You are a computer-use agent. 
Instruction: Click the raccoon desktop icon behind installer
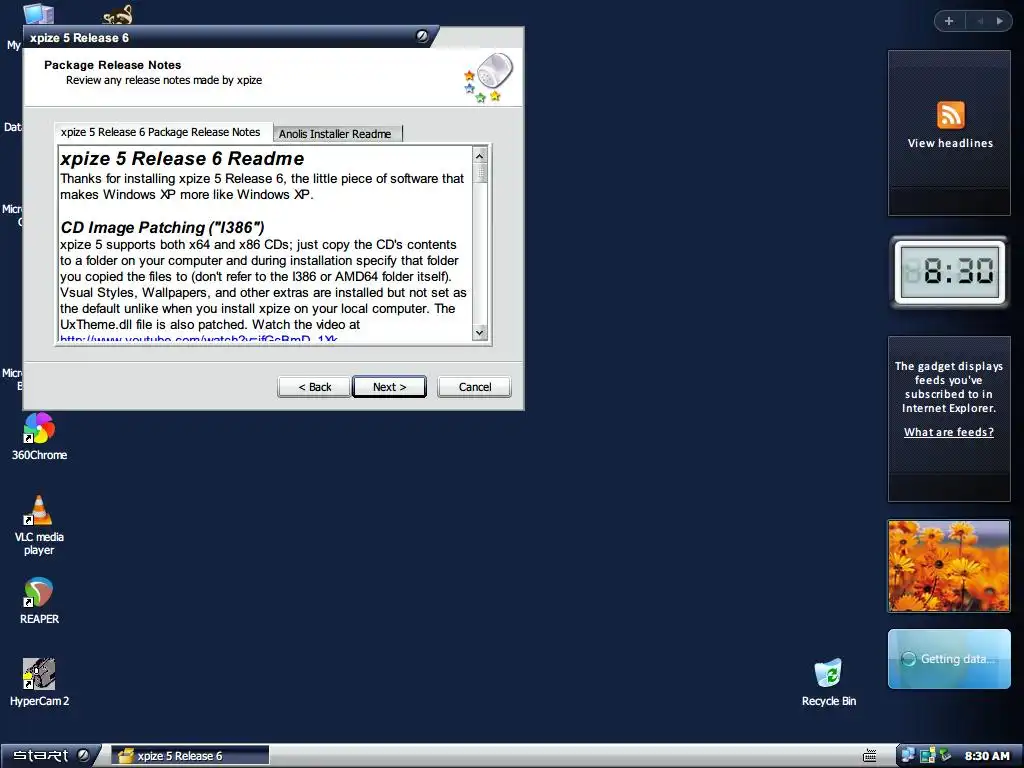tap(119, 14)
